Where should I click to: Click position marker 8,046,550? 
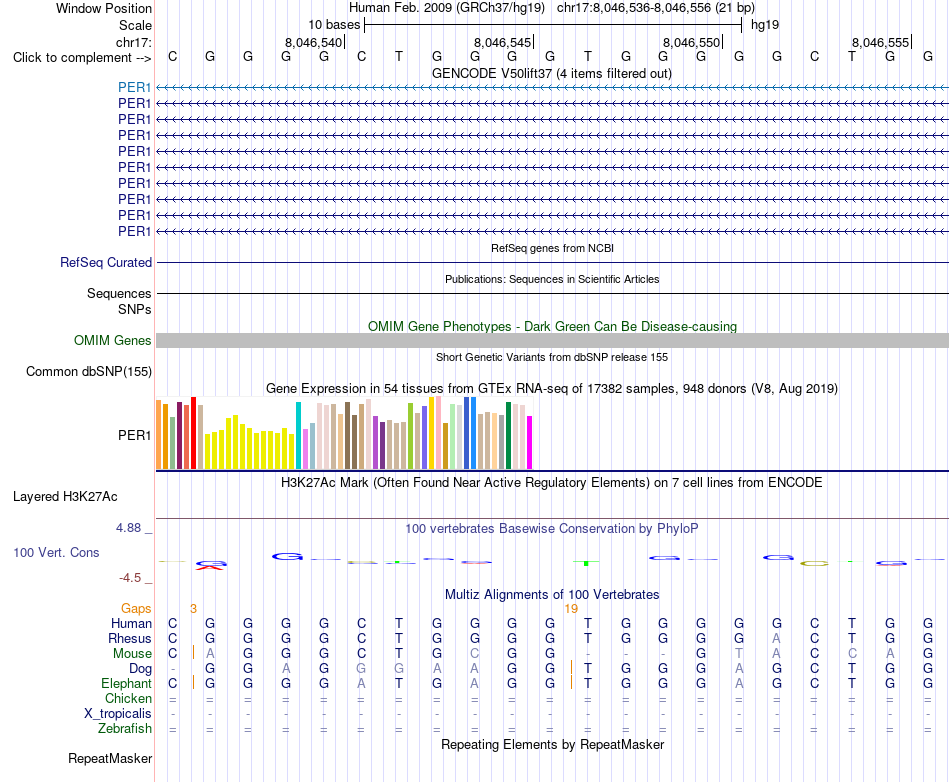691,42
